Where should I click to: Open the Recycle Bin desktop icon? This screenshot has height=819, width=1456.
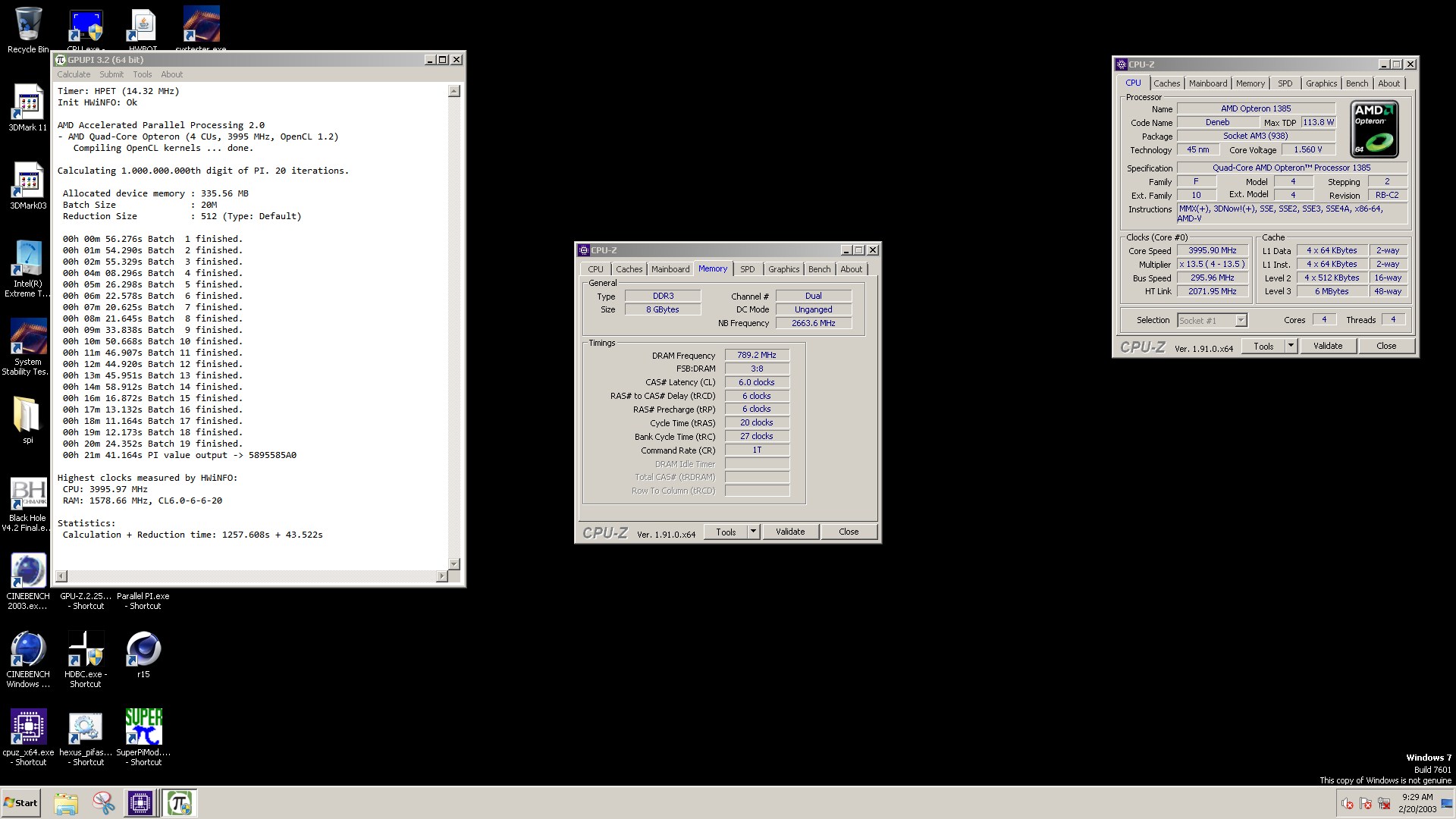tap(28, 29)
